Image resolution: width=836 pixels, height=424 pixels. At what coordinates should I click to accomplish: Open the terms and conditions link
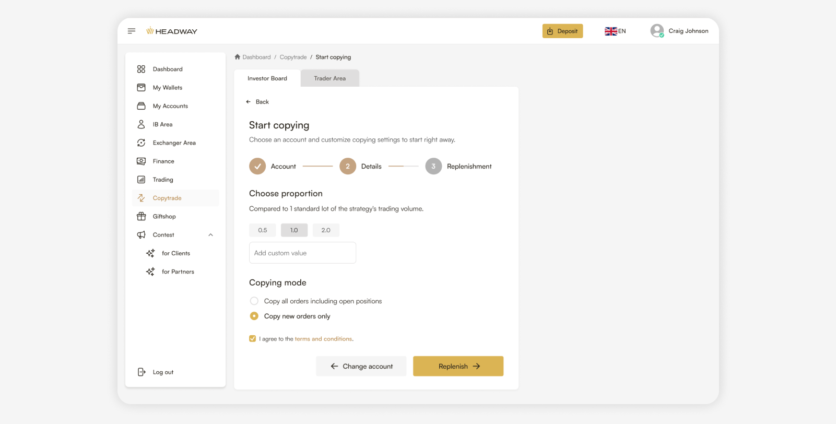(x=323, y=339)
